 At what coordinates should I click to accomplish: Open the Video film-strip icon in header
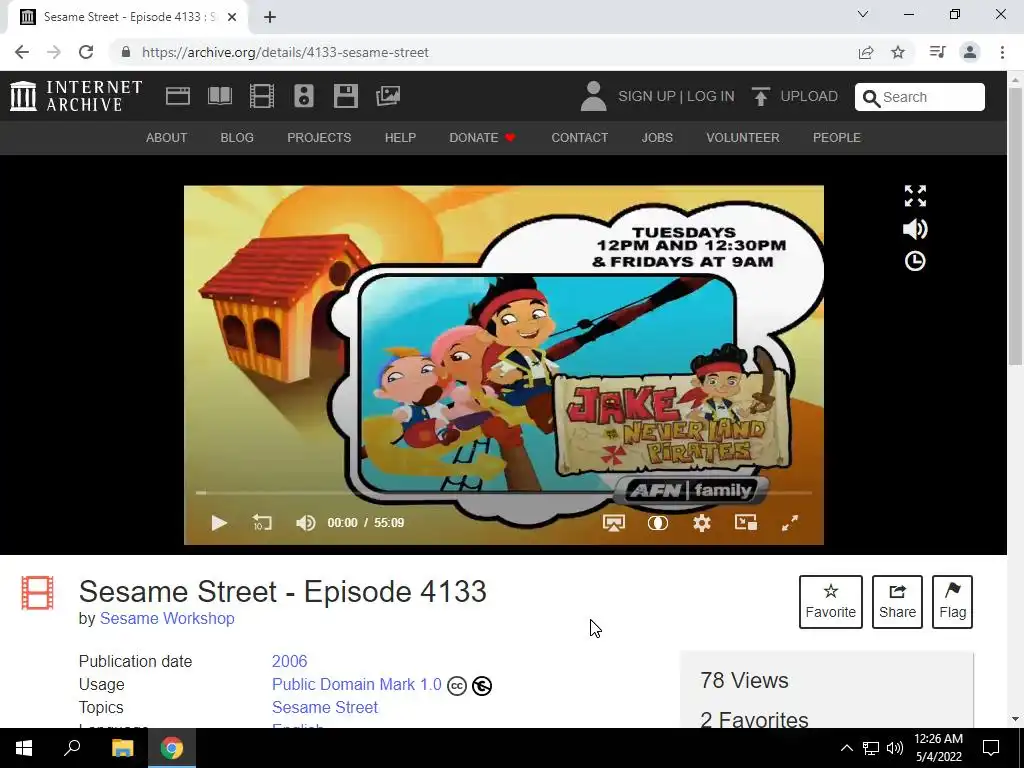(x=262, y=96)
